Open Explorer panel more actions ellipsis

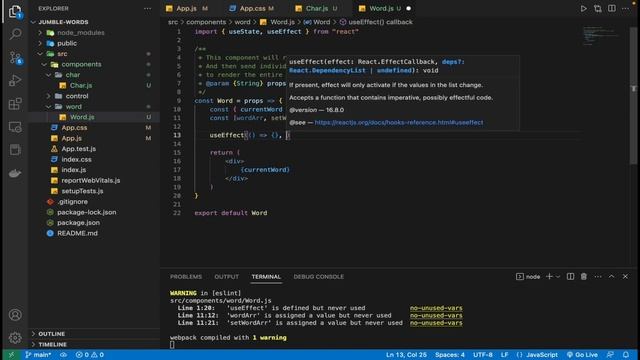coord(147,8)
